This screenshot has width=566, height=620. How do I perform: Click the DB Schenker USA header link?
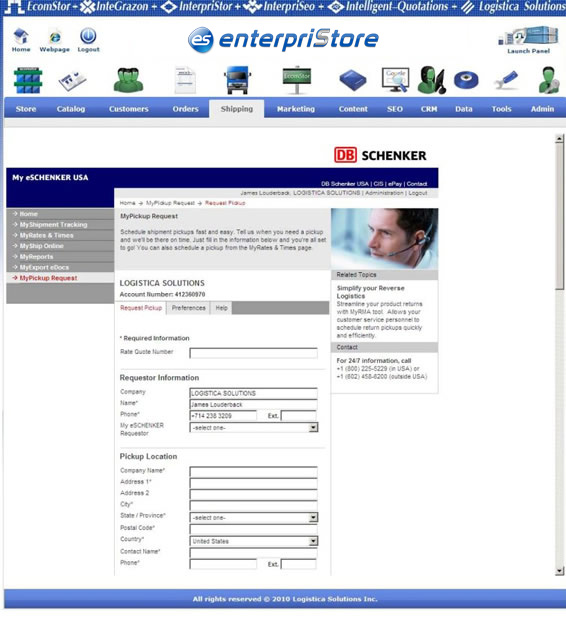pos(345,184)
